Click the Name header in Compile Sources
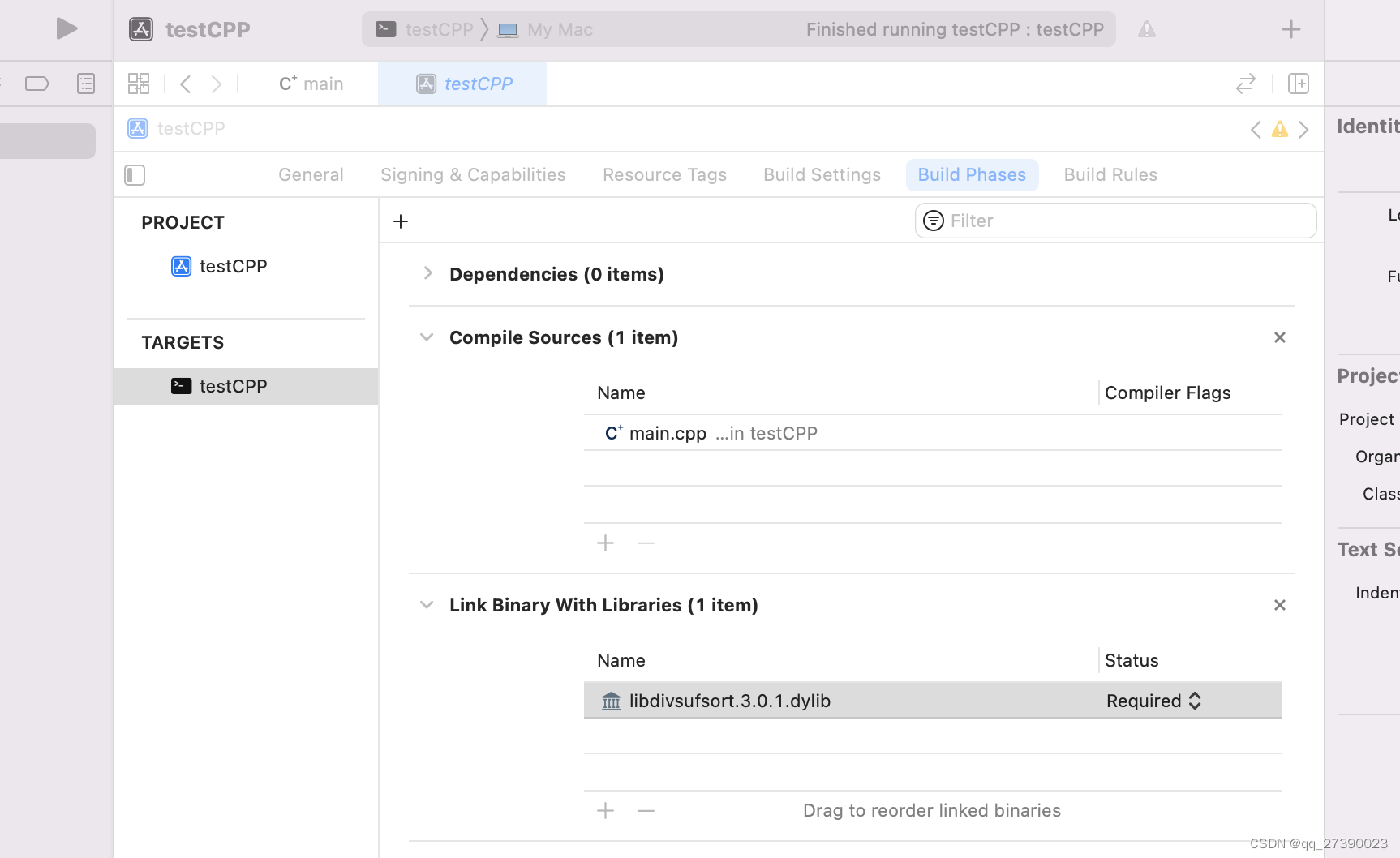The height and width of the screenshot is (858, 1400). click(x=621, y=393)
